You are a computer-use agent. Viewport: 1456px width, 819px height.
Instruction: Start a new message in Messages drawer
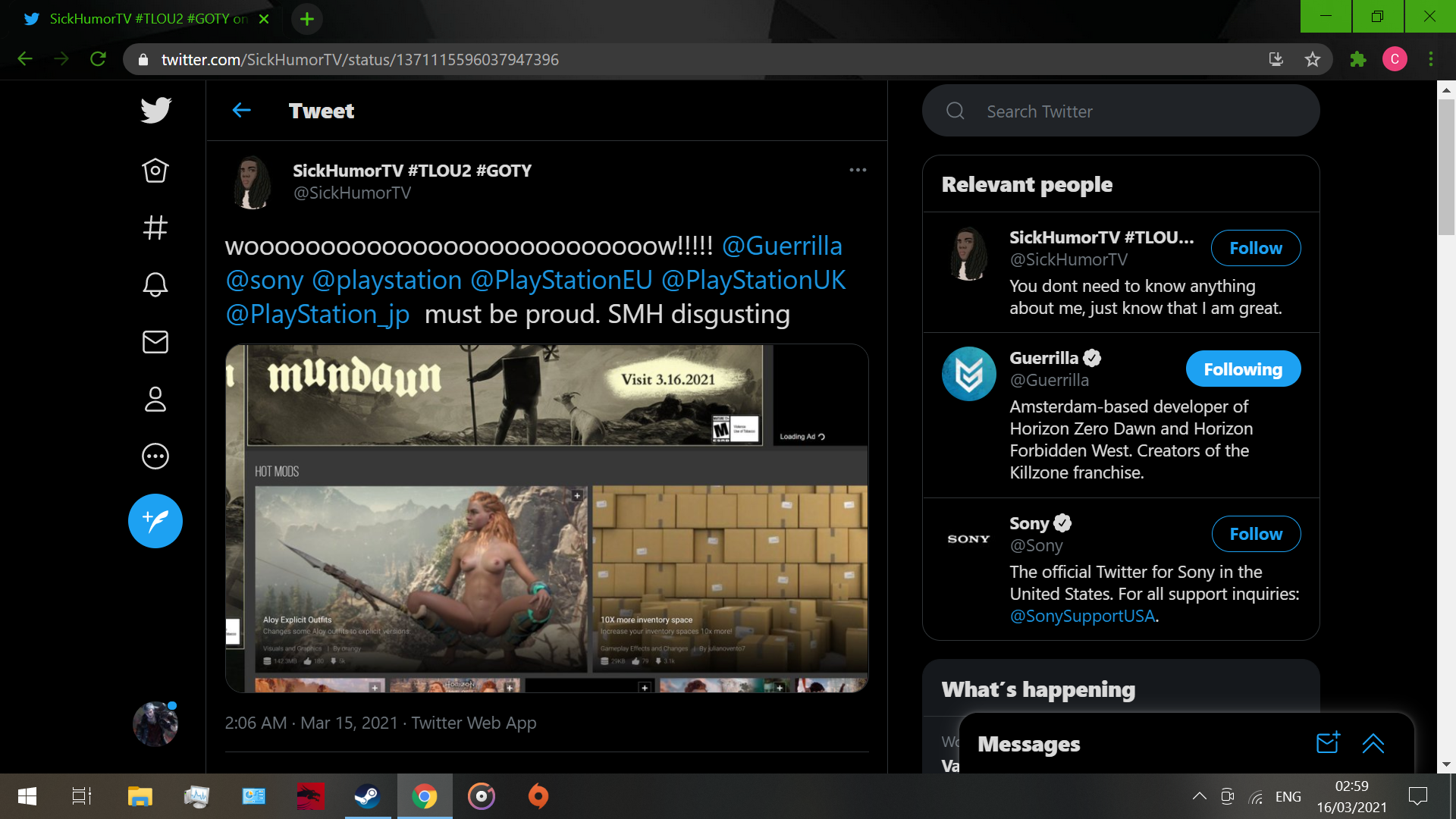pyautogui.click(x=1328, y=743)
